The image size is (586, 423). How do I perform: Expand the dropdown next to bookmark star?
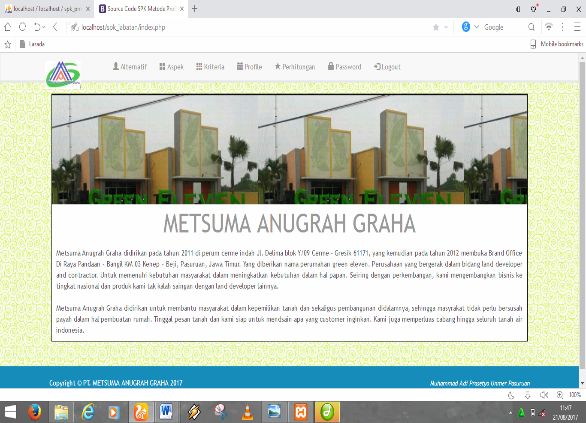click(446, 27)
